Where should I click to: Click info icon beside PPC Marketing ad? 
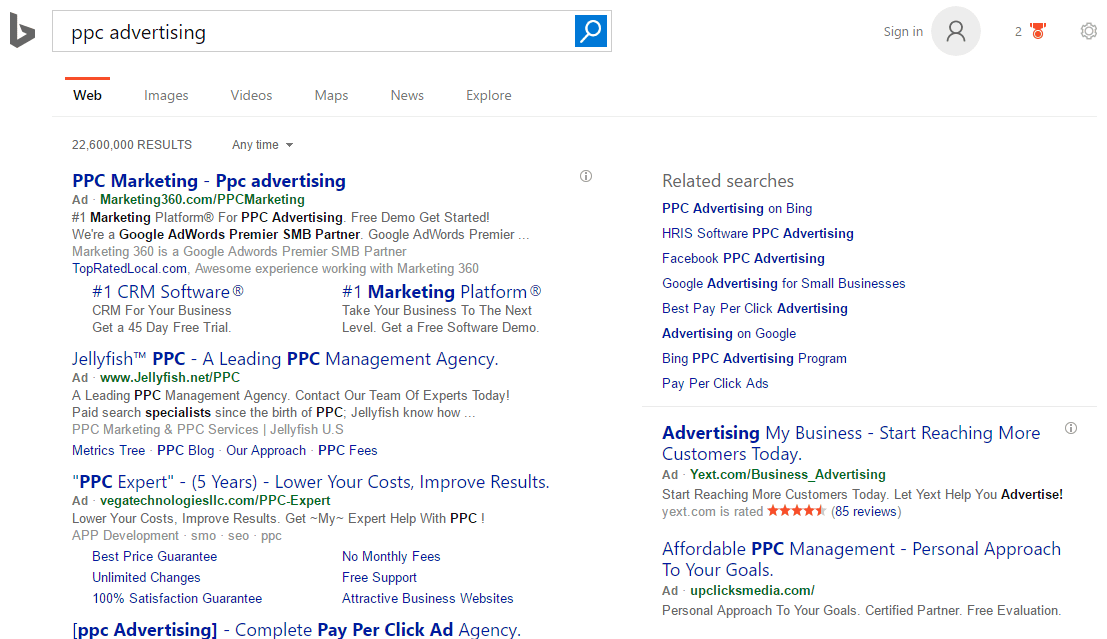[x=586, y=177]
